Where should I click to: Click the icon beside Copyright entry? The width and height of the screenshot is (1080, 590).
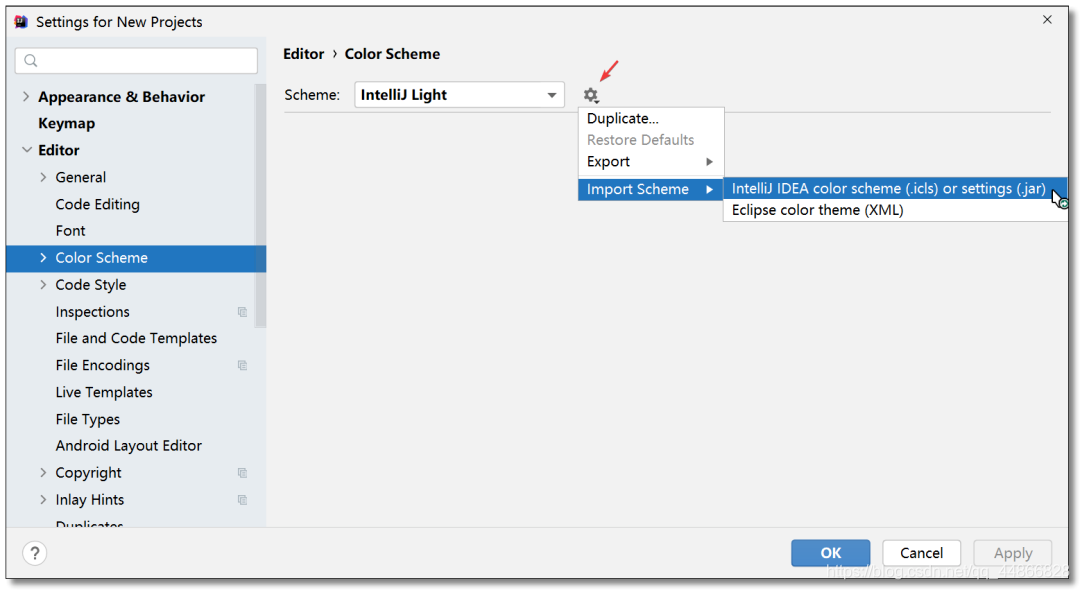point(242,472)
